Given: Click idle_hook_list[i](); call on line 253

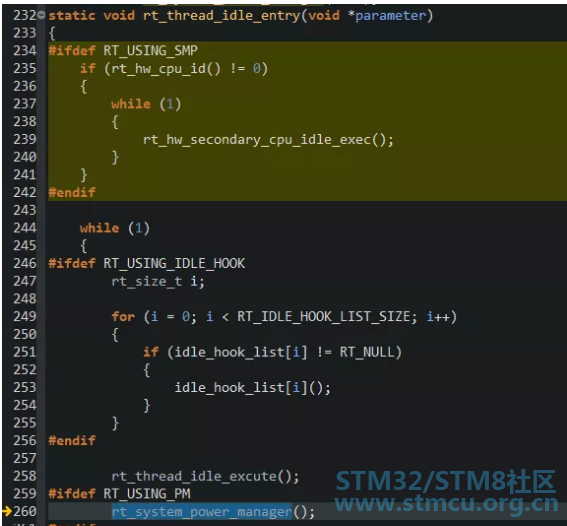Looking at the screenshot, I should click(252, 388).
